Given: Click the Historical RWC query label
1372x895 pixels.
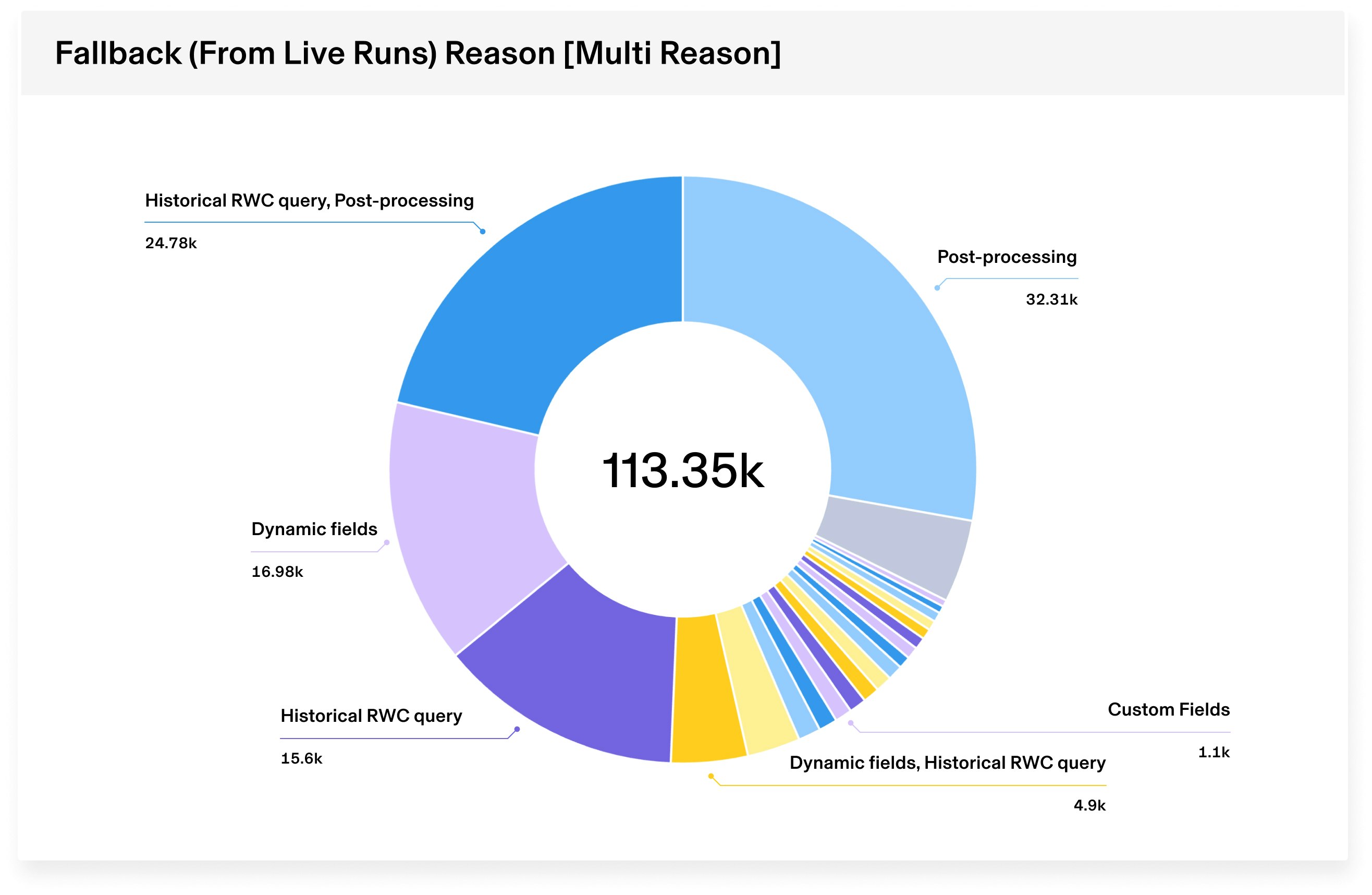Looking at the screenshot, I should [x=371, y=716].
